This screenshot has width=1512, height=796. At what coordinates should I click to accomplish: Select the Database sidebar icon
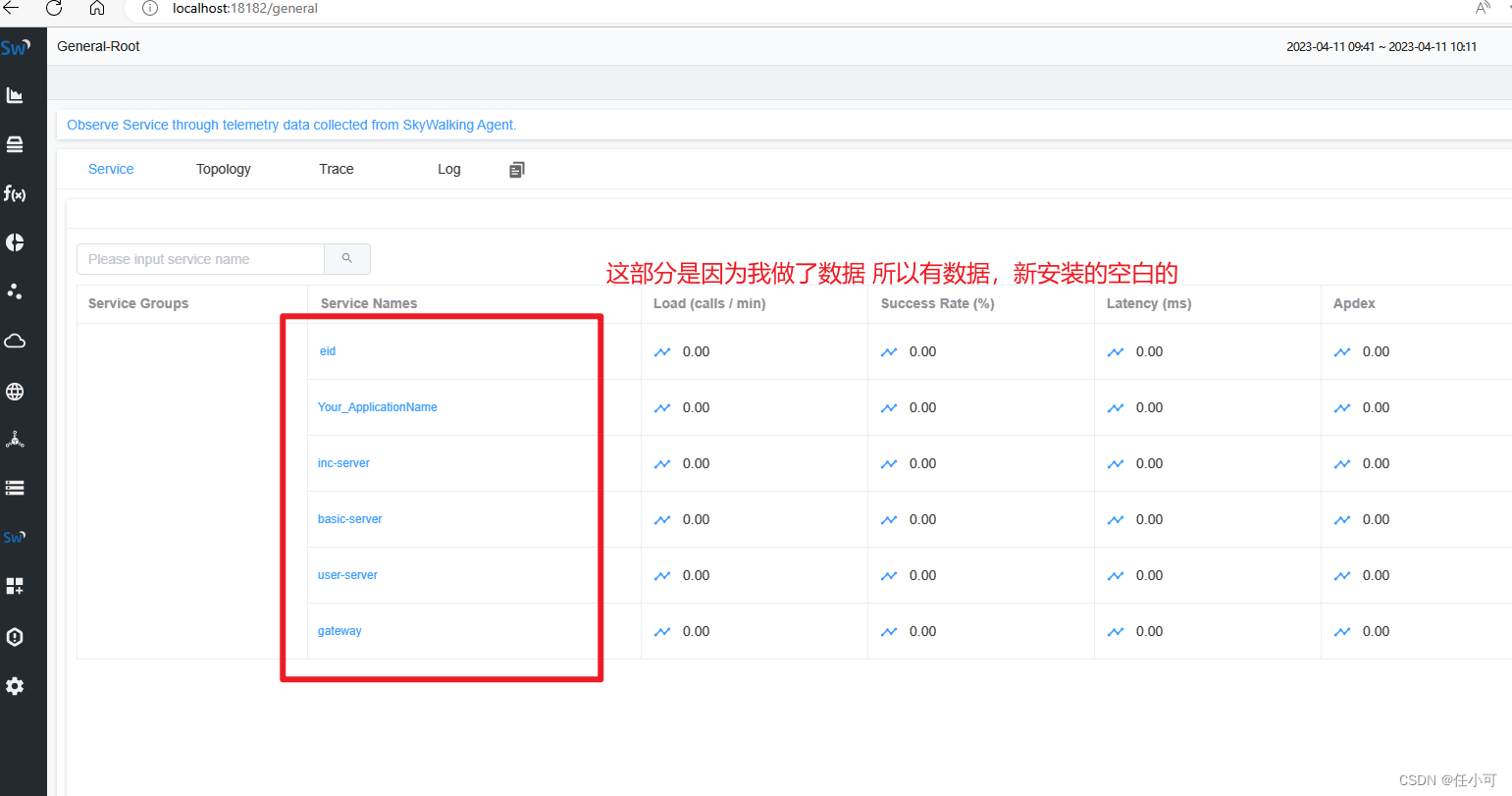(x=15, y=143)
